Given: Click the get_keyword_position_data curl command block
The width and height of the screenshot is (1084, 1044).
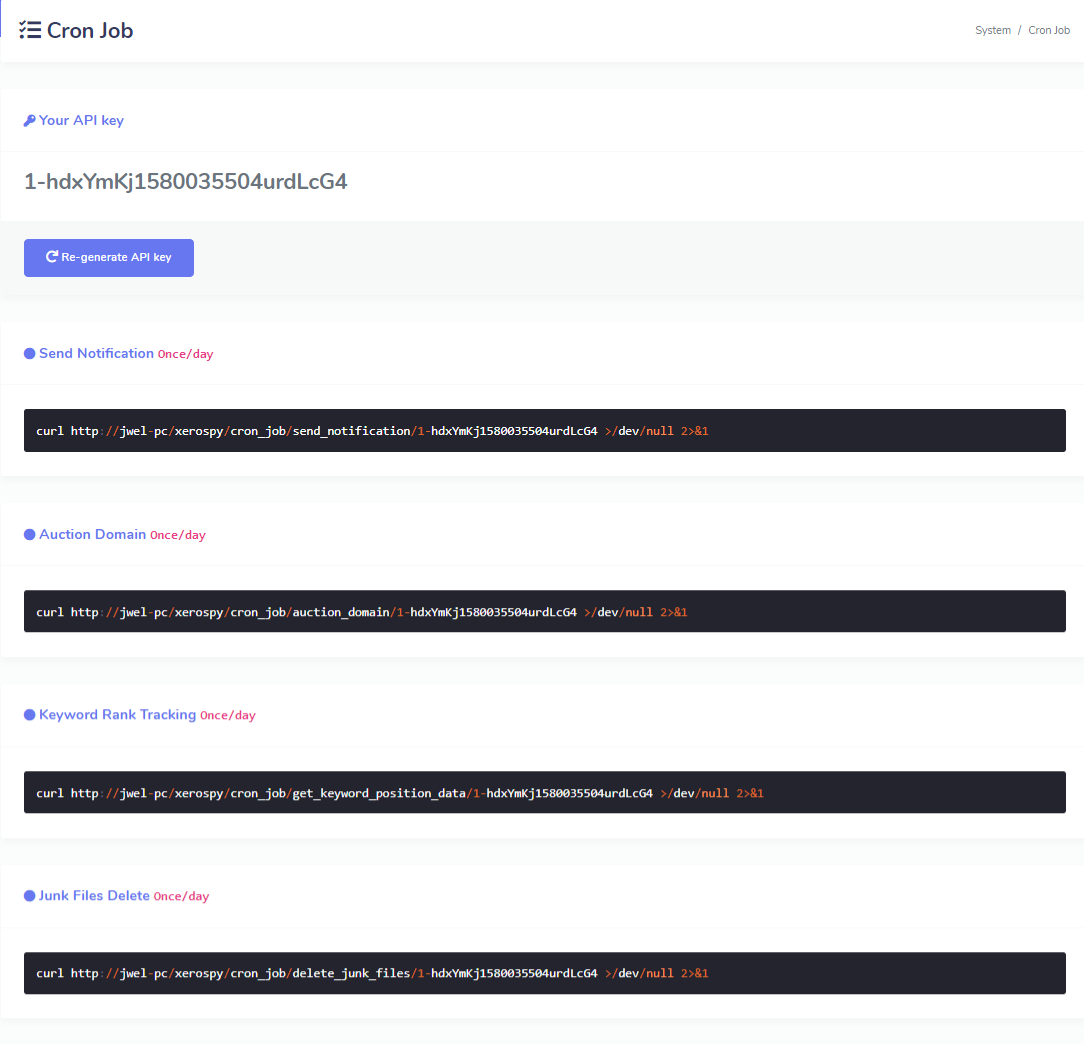Looking at the screenshot, I should pos(544,793).
